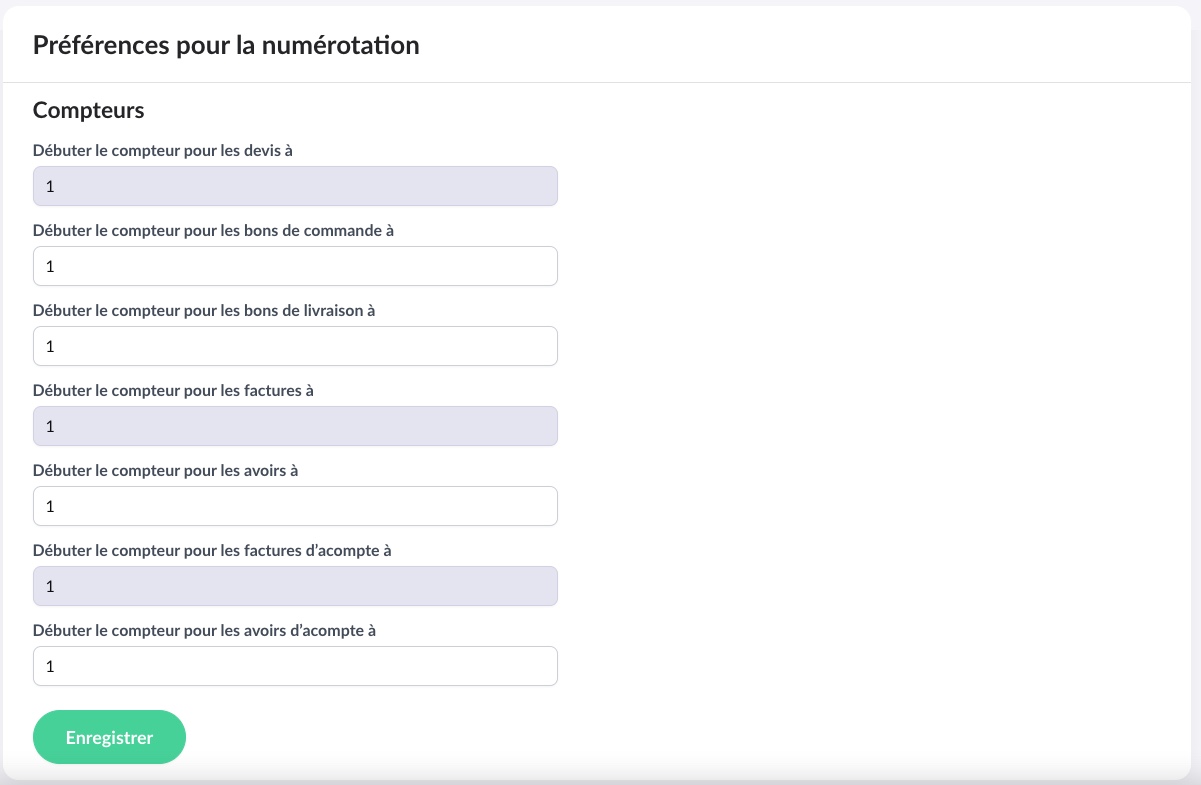The height and width of the screenshot is (785, 1201).
Task: Click label for bons de commande counter
Action: pos(214,230)
